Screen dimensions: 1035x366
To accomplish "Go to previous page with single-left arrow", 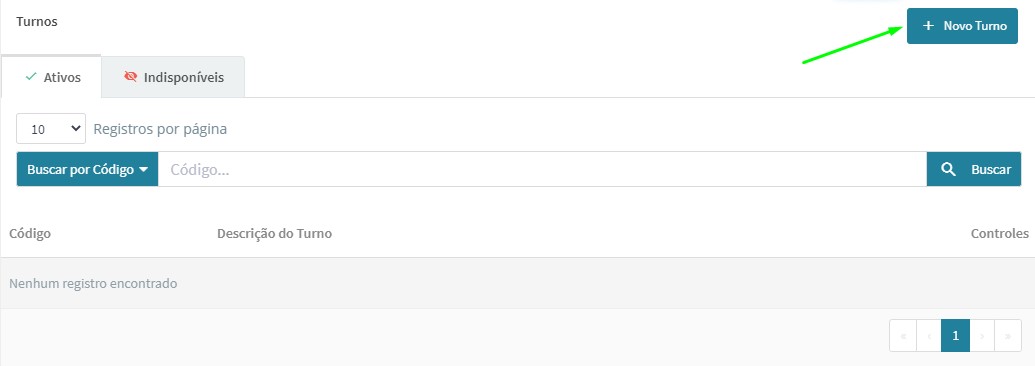I will (929, 336).
